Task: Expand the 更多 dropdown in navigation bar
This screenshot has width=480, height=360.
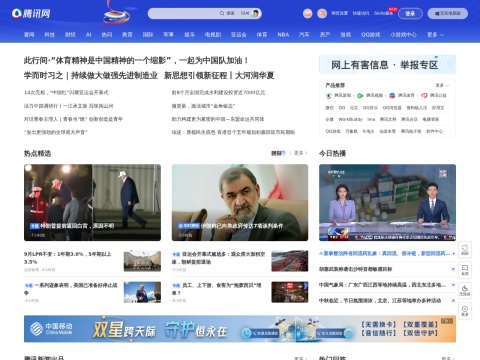Action: pyautogui.click(x=435, y=35)
